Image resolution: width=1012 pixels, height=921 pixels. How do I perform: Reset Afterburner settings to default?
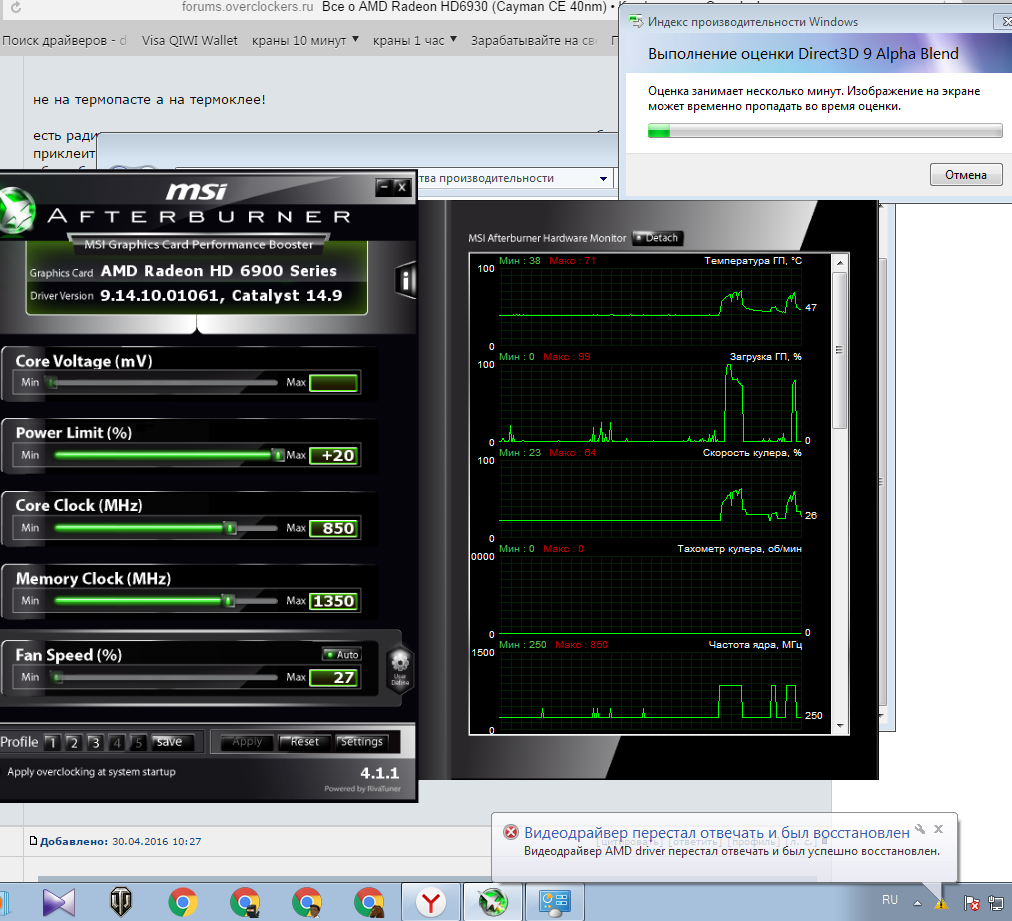pos(305,742)
